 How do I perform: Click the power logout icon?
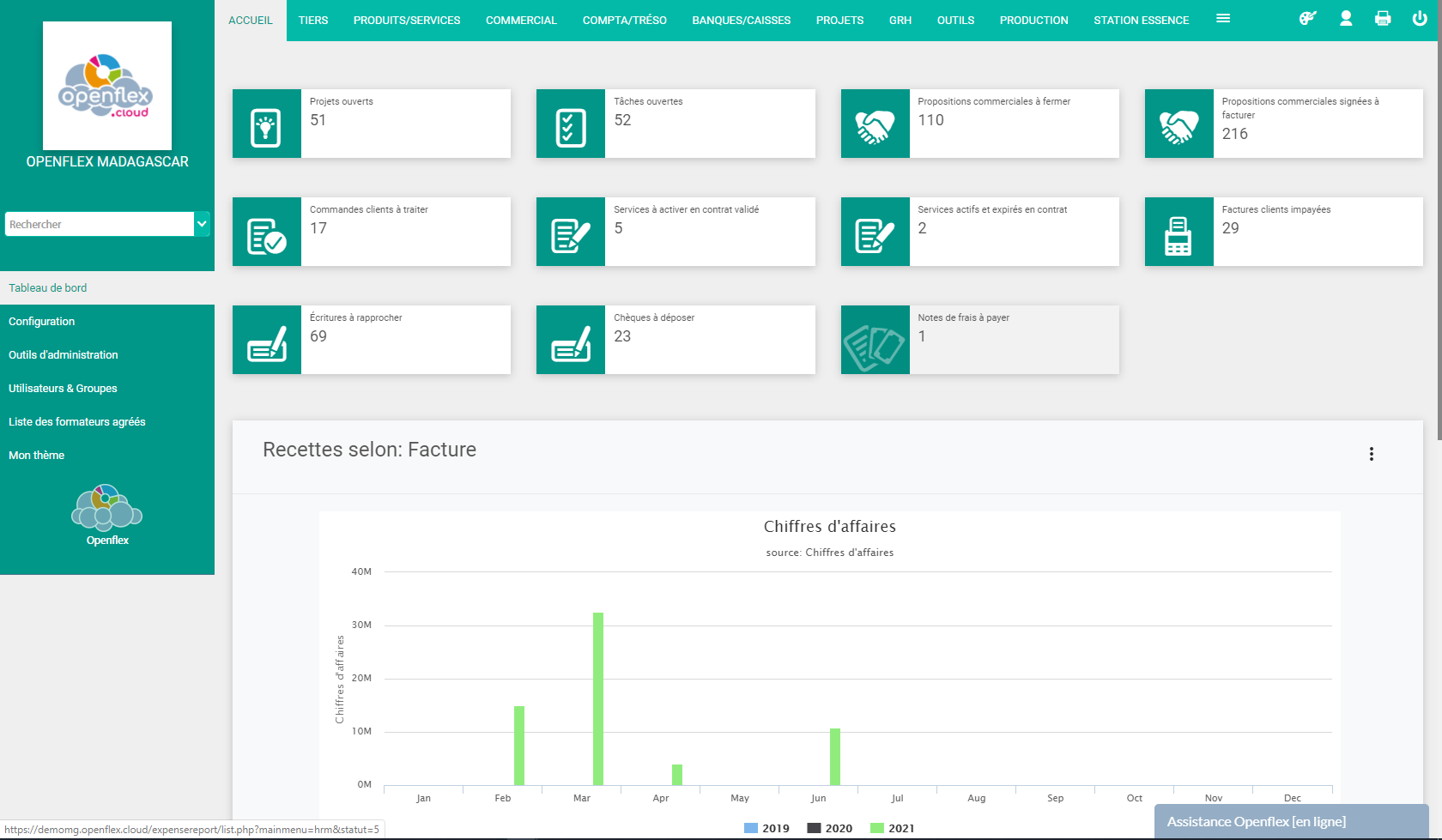click(1420, 18)
